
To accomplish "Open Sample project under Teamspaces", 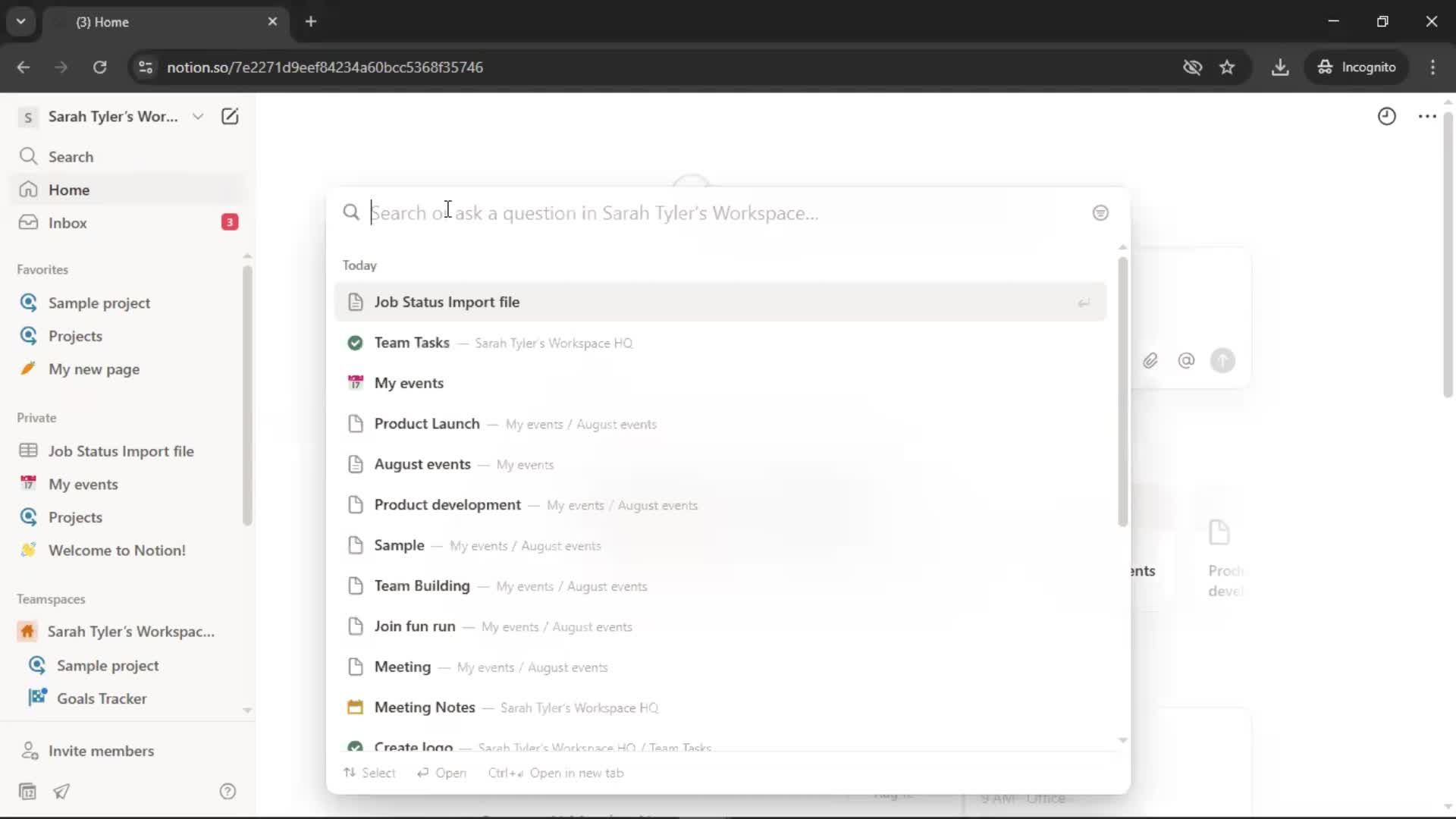I will [127, 665].
